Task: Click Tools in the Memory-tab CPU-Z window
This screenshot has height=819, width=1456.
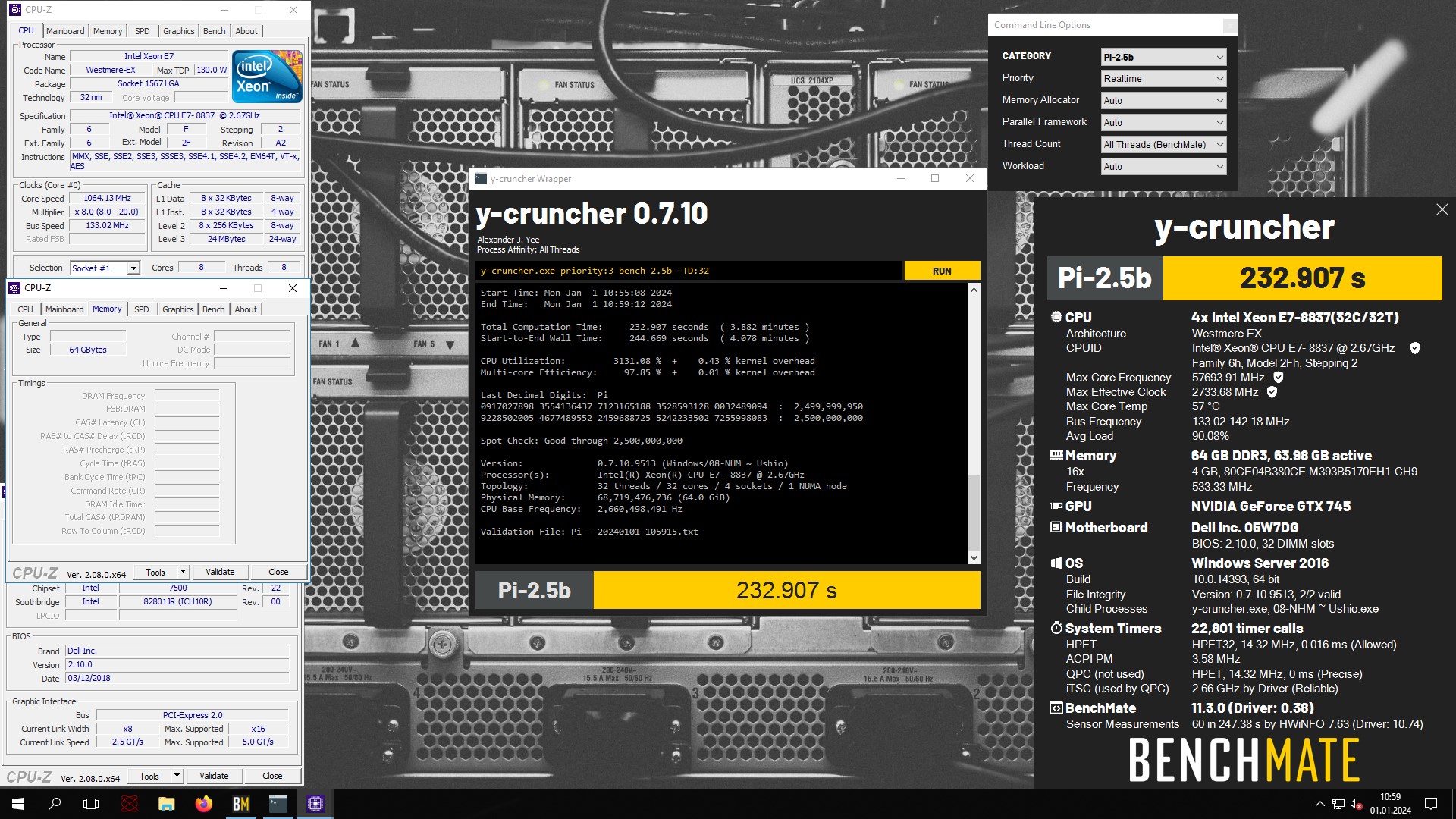Action: coord(155,572)
